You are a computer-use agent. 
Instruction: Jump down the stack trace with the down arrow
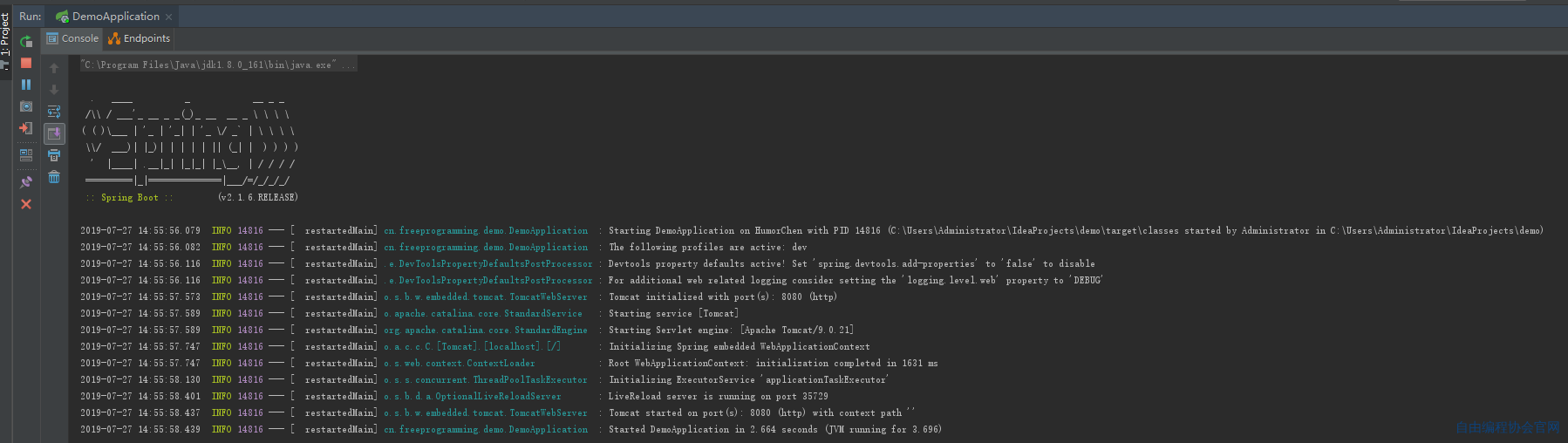[x=54, y=90]
